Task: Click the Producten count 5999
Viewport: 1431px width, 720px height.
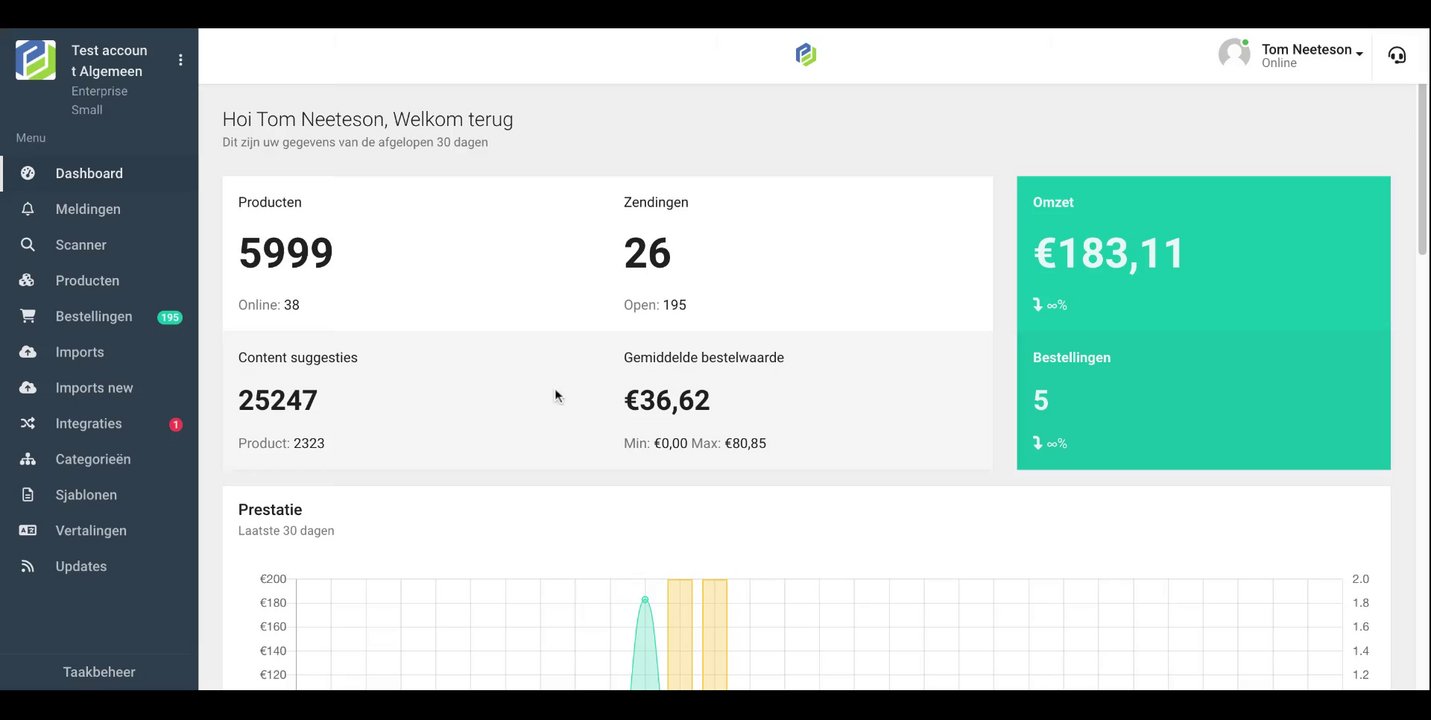Action: [286, 254]
